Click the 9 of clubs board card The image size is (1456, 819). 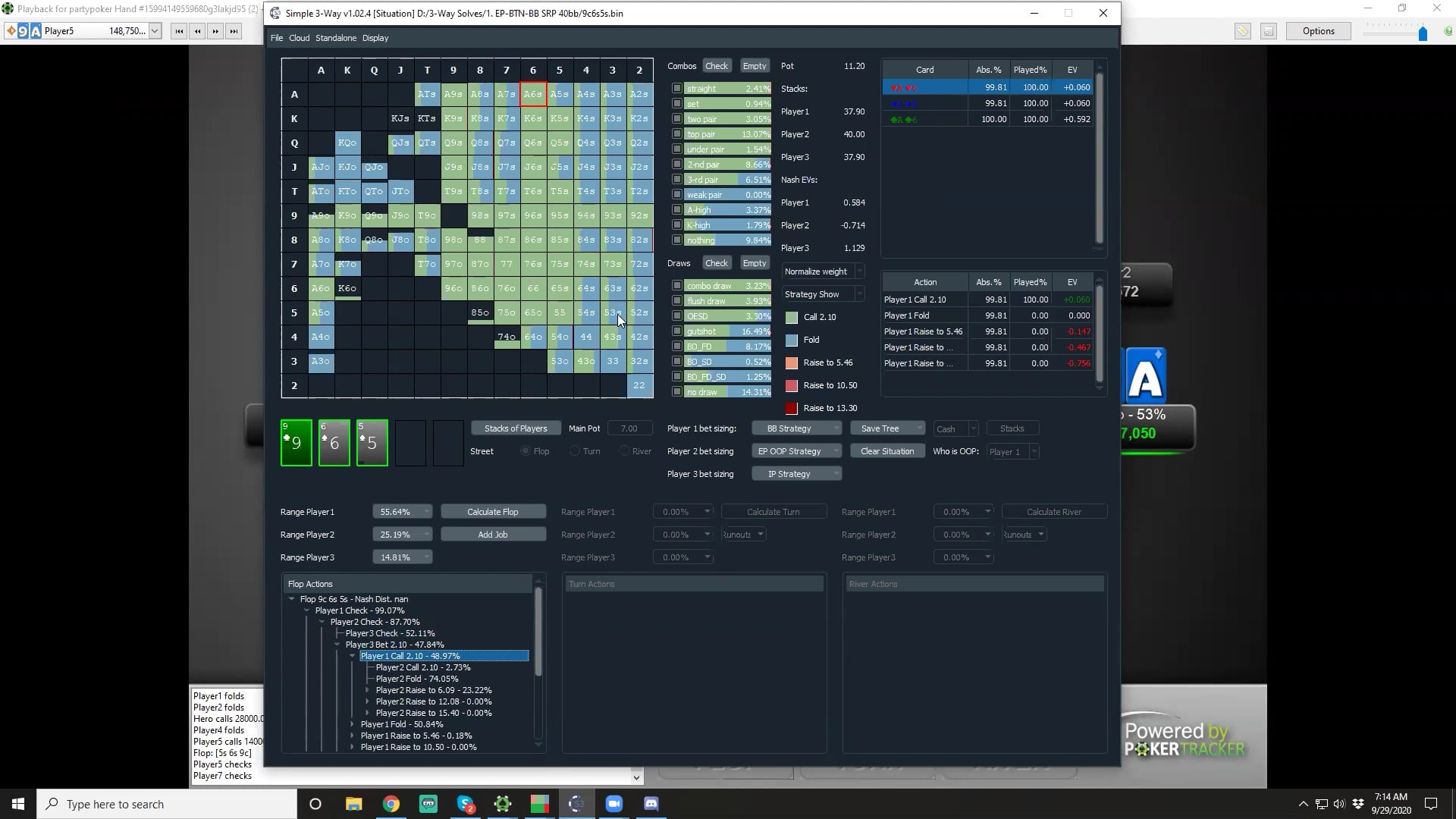(x=297, y=443)
